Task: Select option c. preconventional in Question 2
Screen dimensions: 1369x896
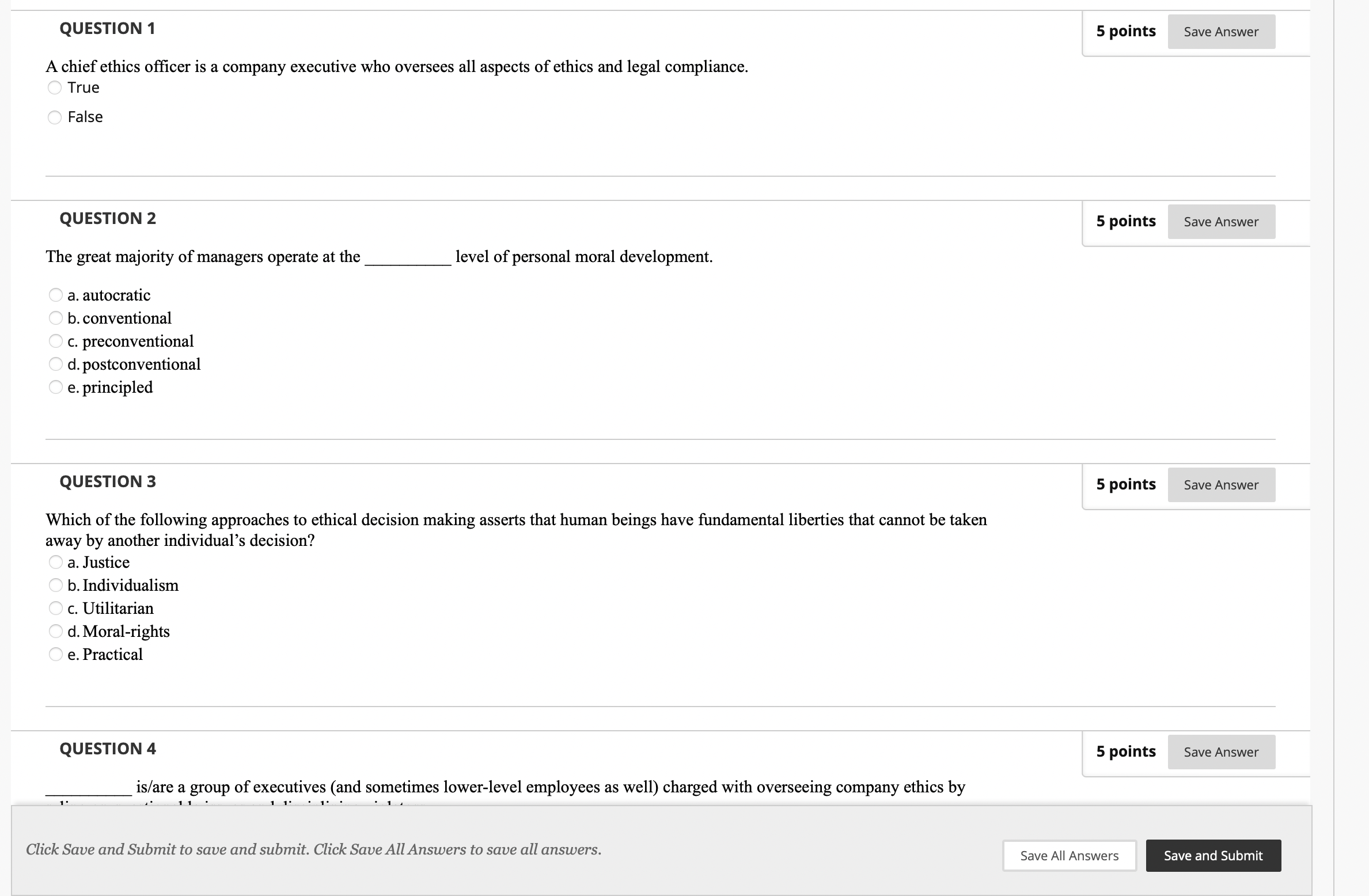Action: [x=55, y=341]
